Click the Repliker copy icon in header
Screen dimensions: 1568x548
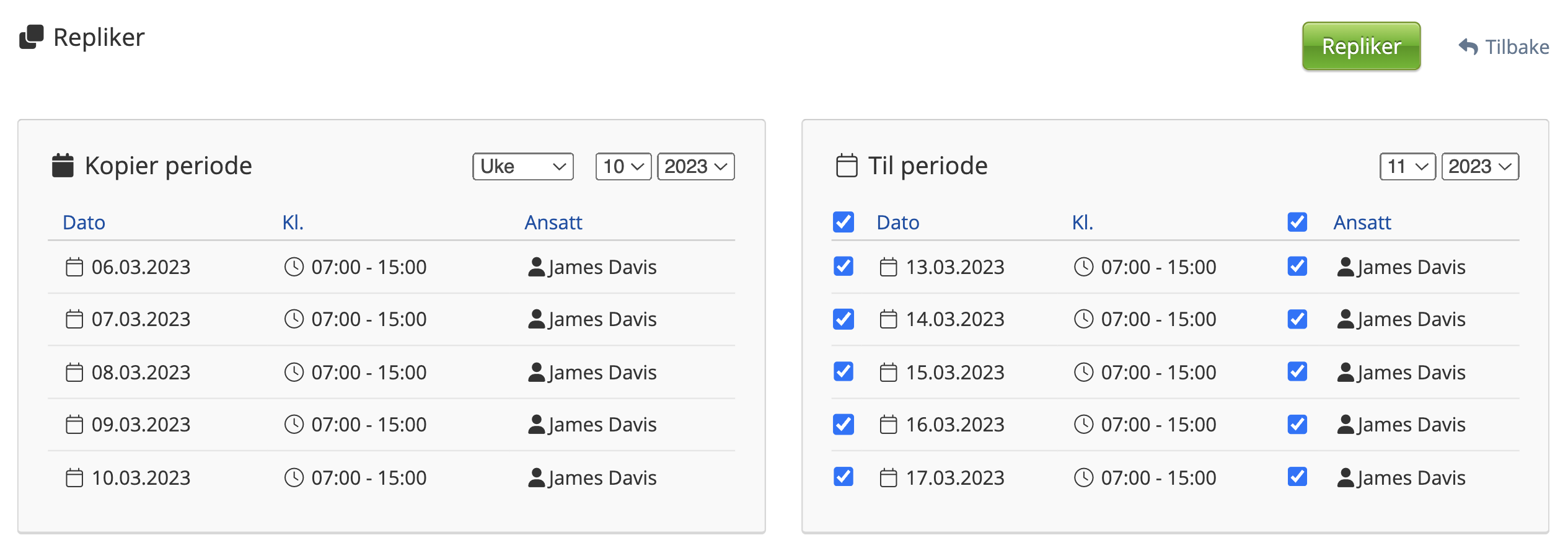tap(32, 37)
